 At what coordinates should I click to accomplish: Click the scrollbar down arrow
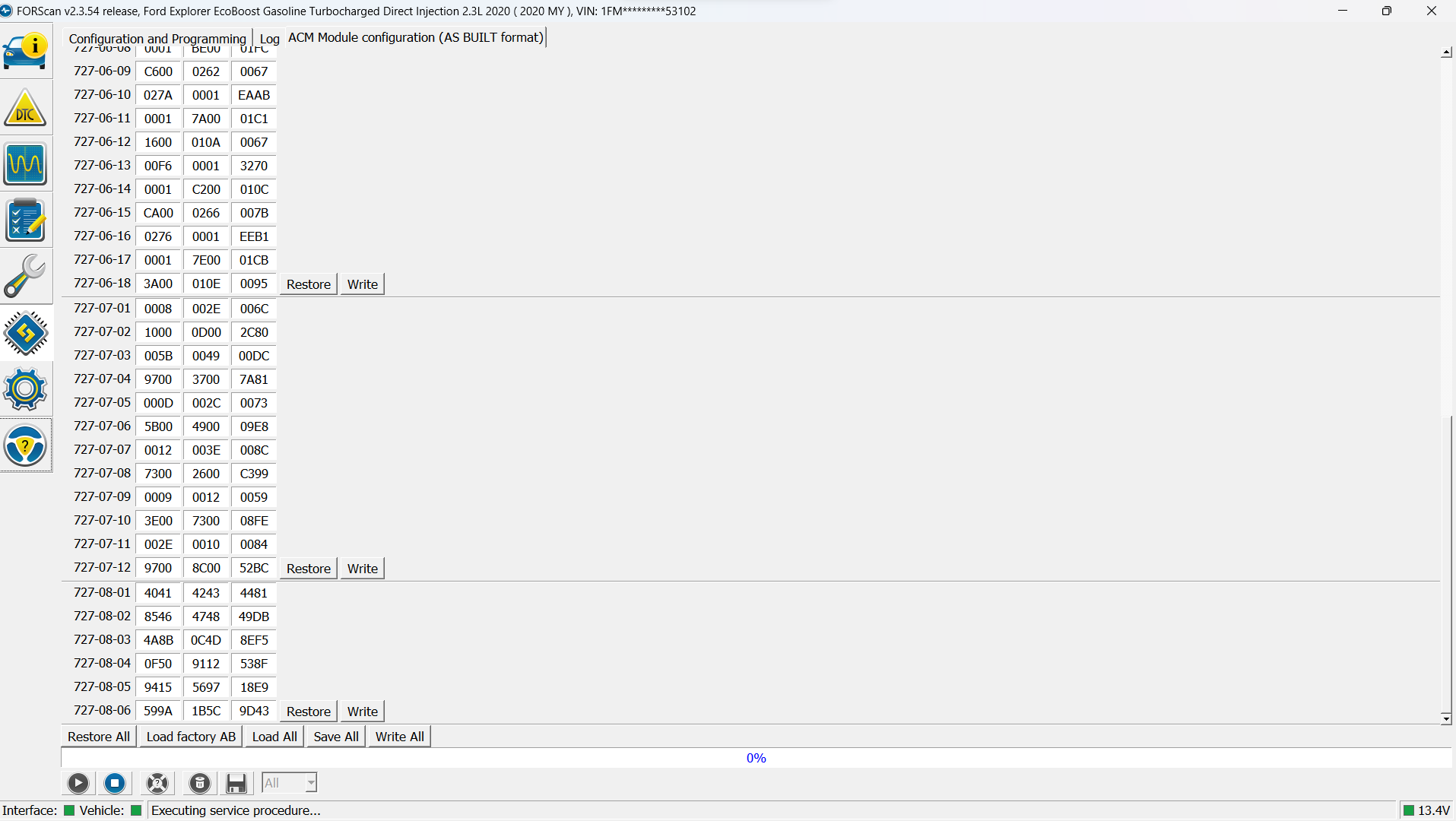pos(1445,718)
